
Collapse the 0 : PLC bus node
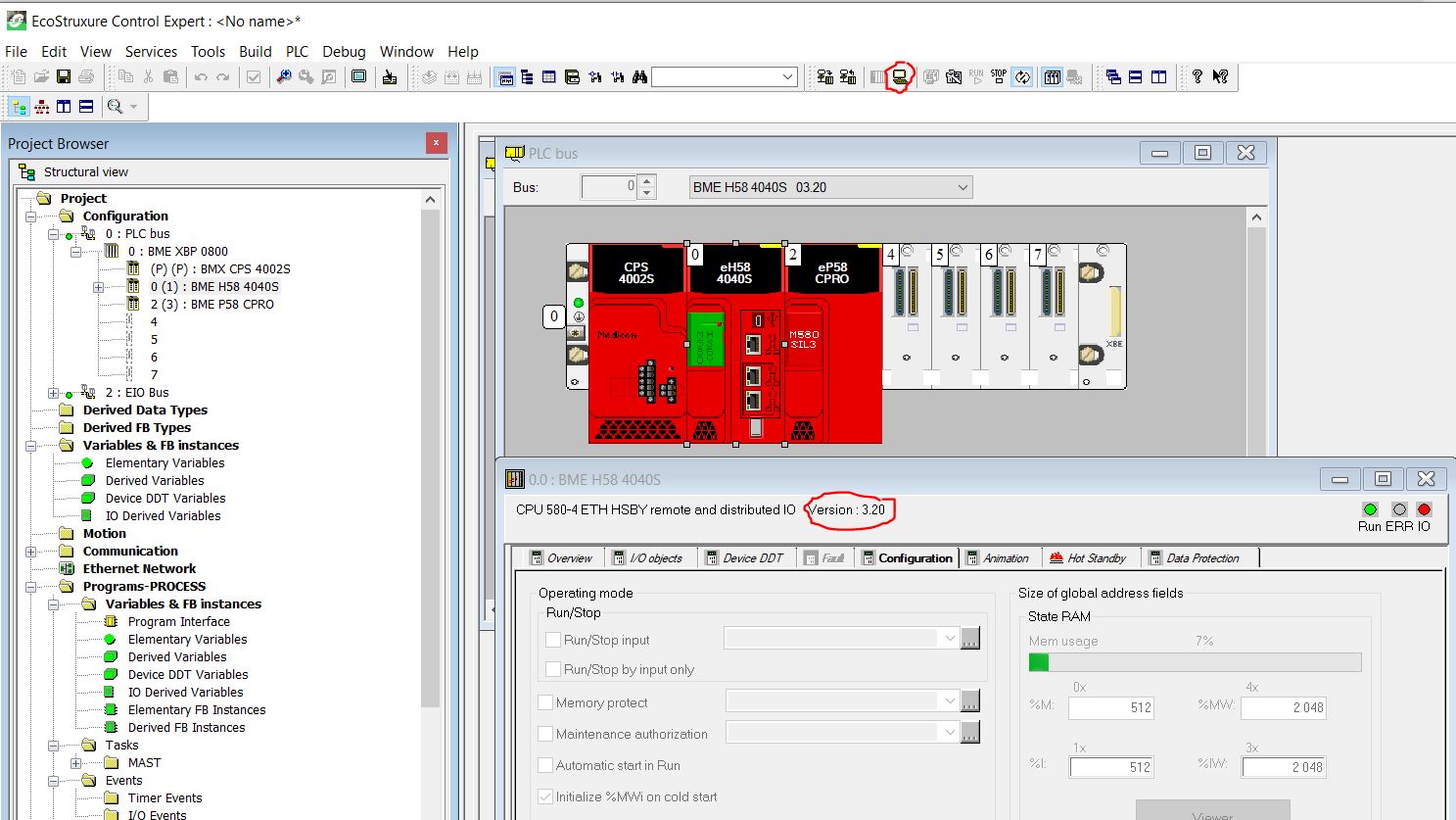click(x=54, y=234)
